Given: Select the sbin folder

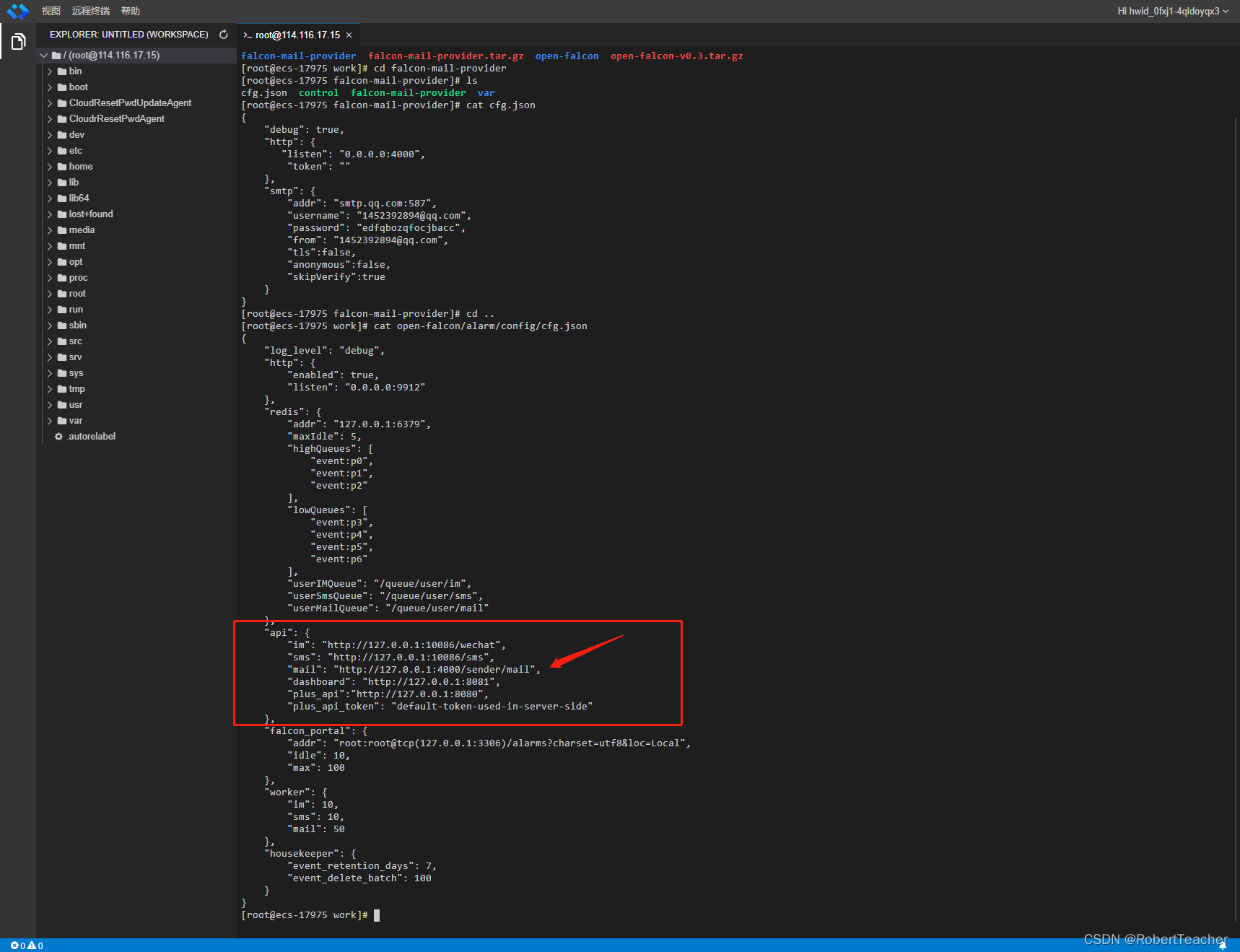Looking at the screenshot, I should pyautogui.click(x=136, y=326).
